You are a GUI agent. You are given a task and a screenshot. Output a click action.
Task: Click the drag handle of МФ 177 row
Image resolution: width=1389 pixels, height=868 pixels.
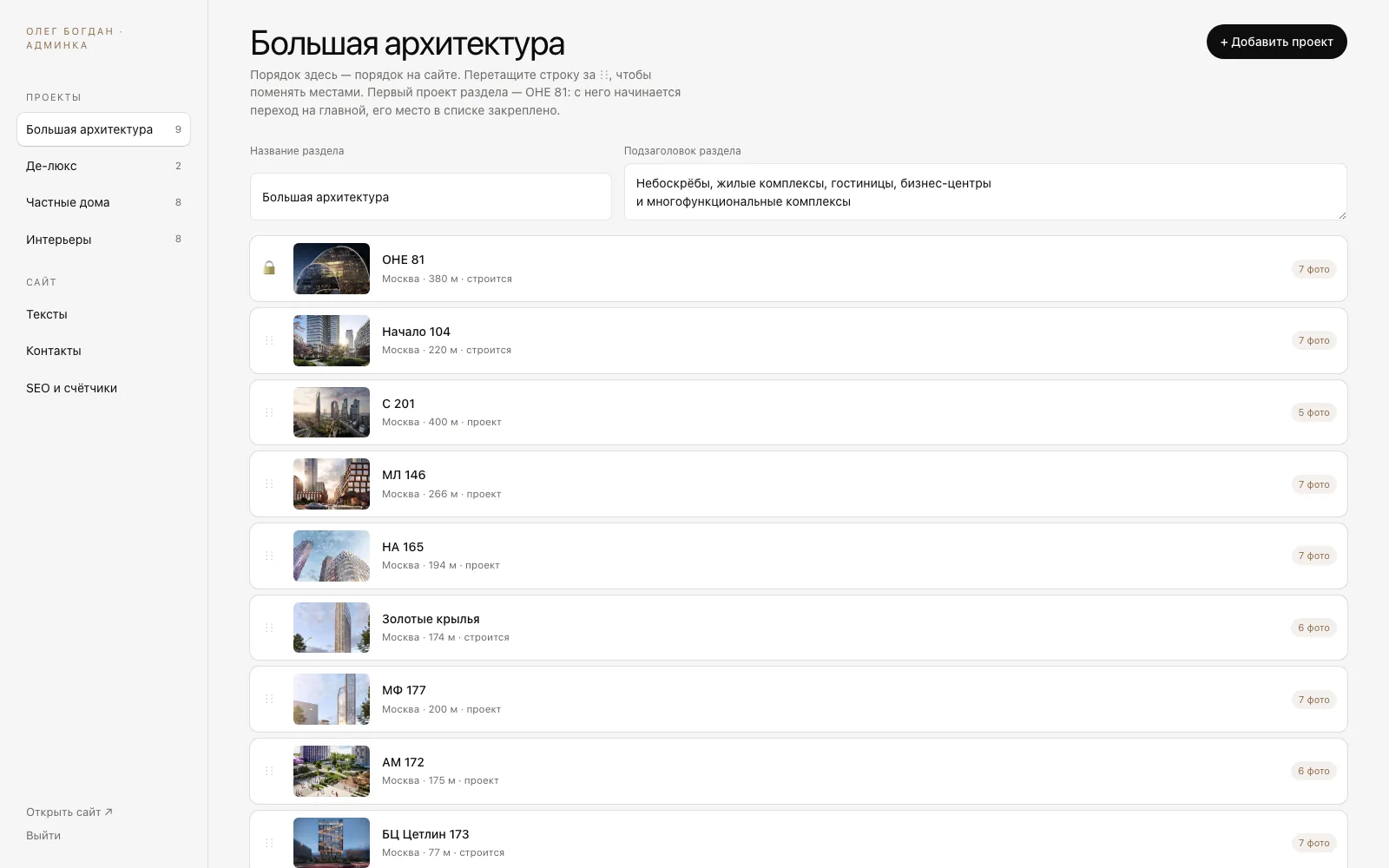[269, 699]
